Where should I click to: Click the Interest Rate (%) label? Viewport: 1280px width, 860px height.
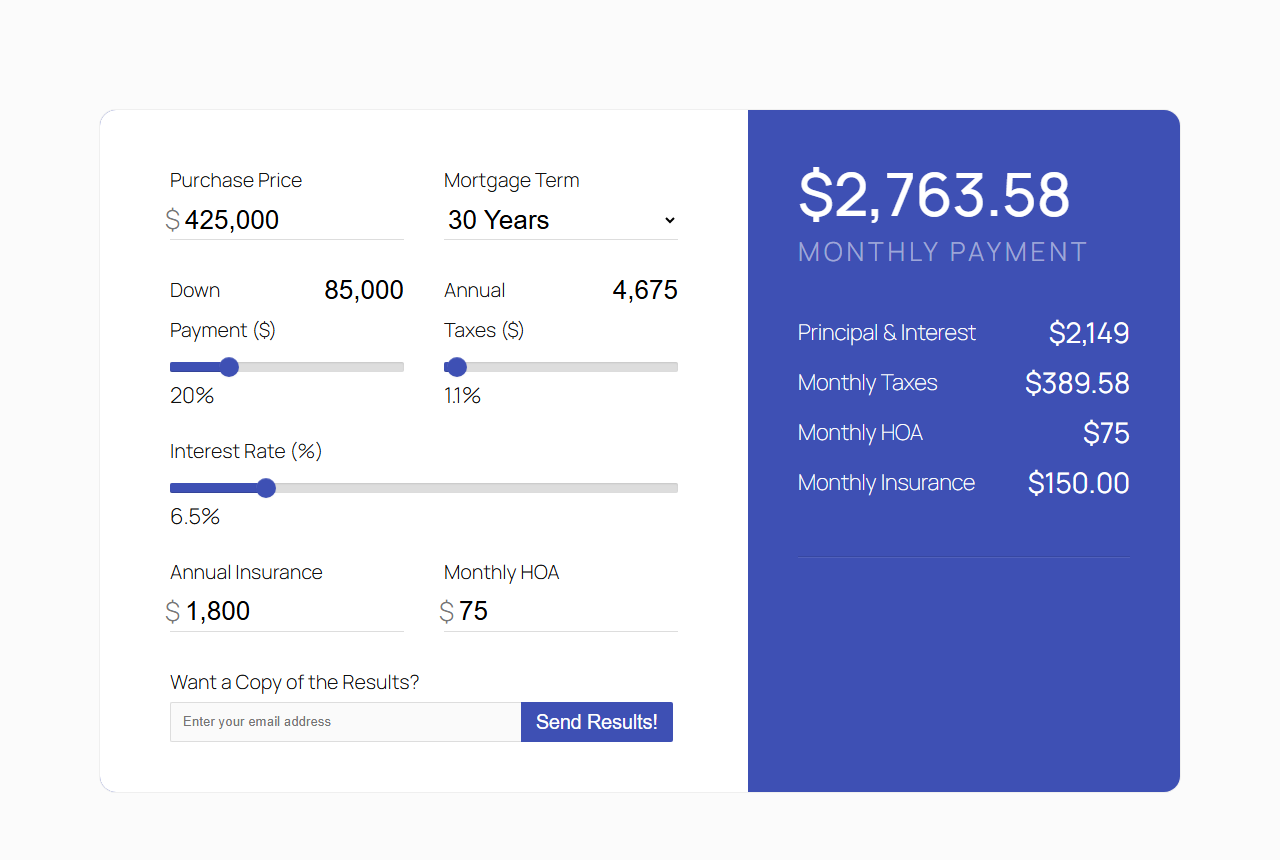point(246,451)
